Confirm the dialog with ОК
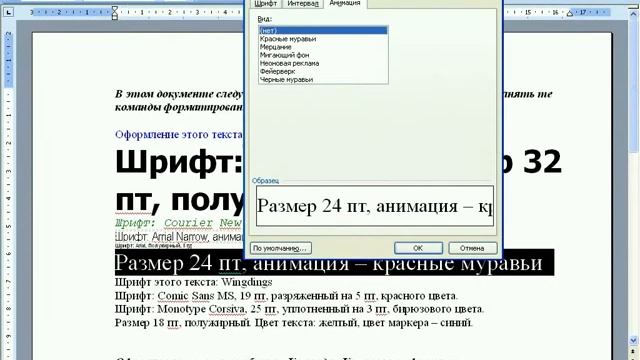The width and height of the screenshot is (640, 360). 418,248
